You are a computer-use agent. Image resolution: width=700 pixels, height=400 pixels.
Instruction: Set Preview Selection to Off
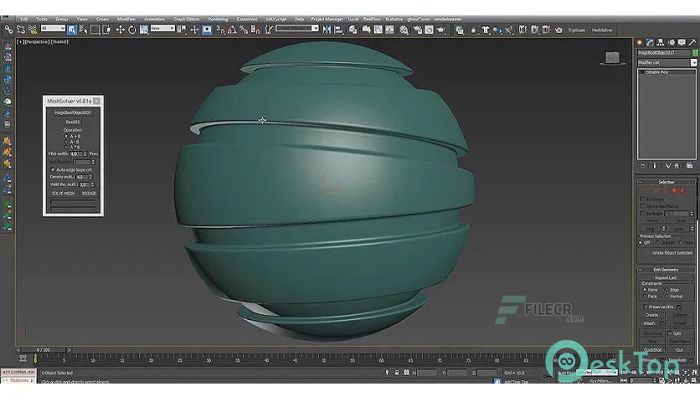pos(641,242)
